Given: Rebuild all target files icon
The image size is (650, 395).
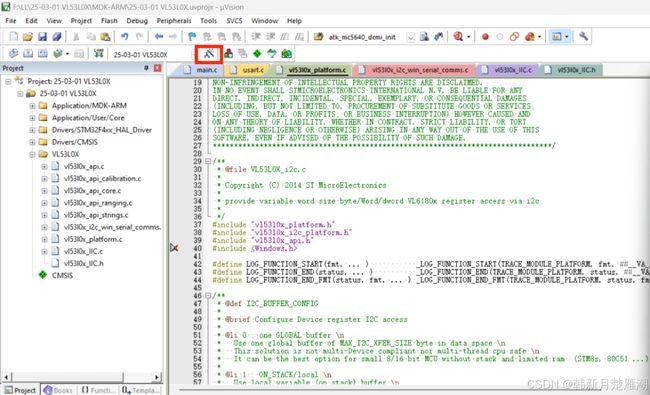Looking at the screenshot, I should 42,53.
